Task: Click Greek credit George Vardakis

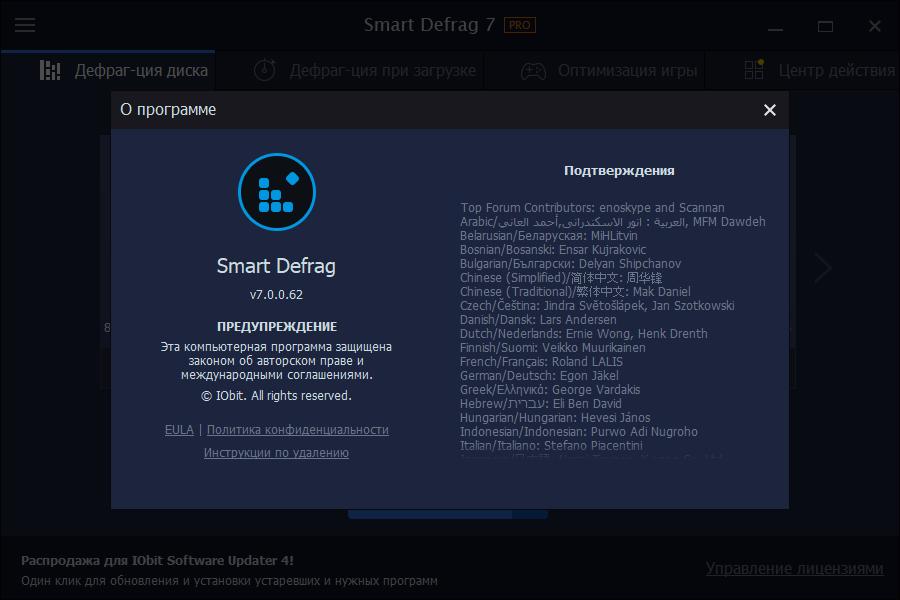Action: point(550,390)
